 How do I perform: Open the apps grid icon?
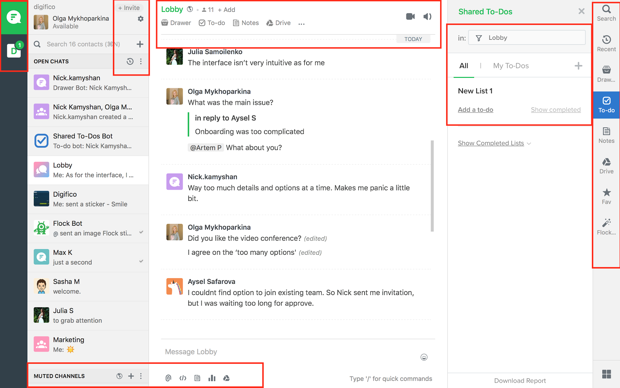click(x=606, y=374)
